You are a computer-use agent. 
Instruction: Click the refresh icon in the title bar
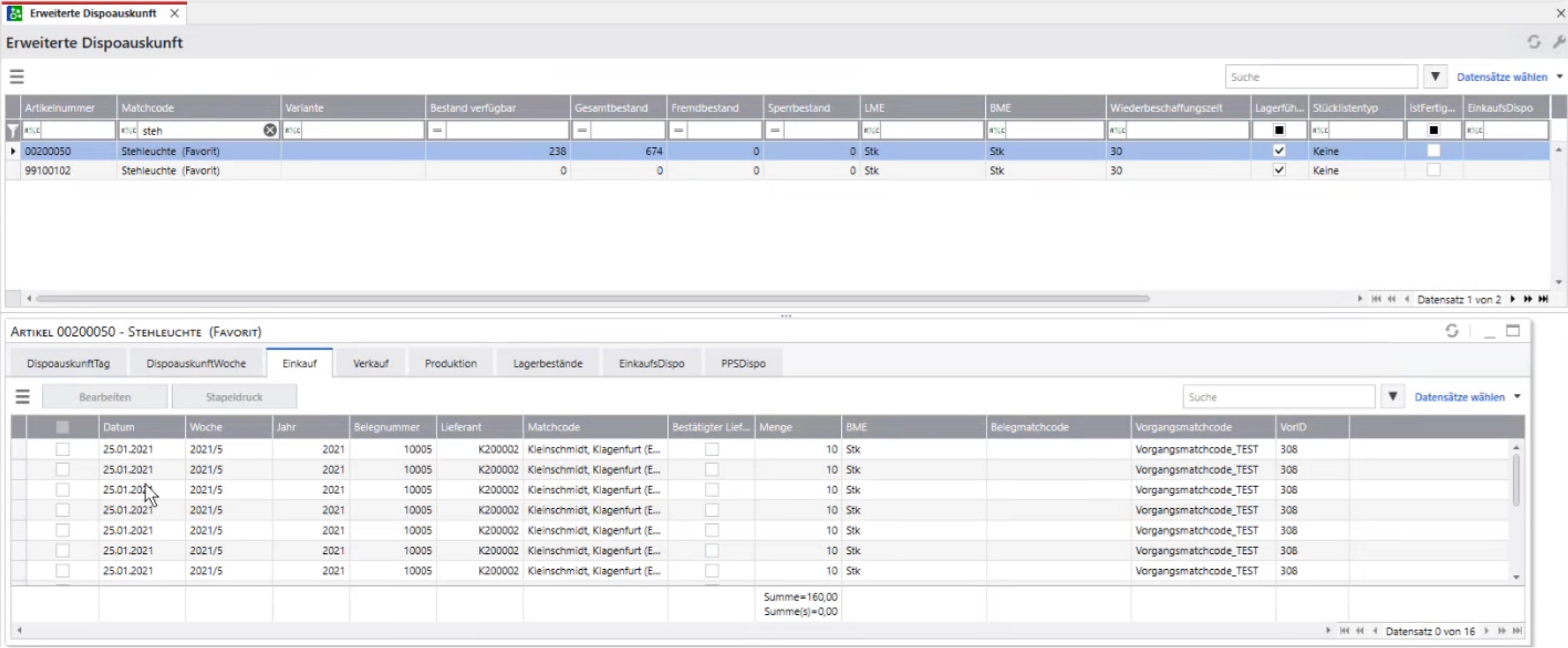click(1533, 42)
